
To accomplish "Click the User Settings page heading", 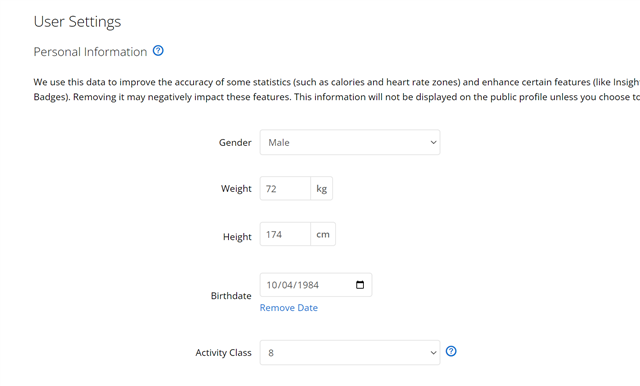I will [x=77, y=22].
